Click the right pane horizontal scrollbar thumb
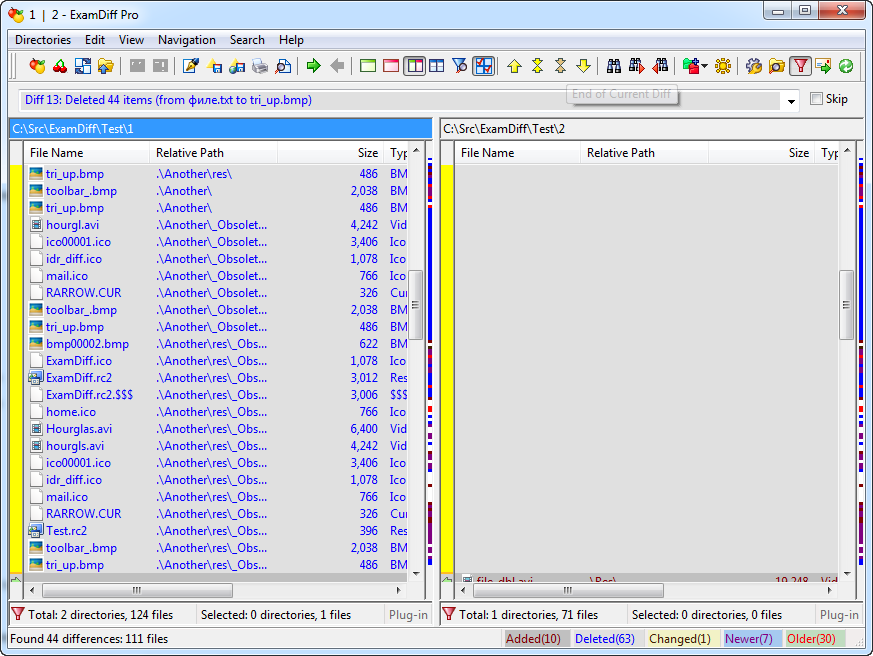This screenshot has height=656, width=873. (x=568, y=590)
